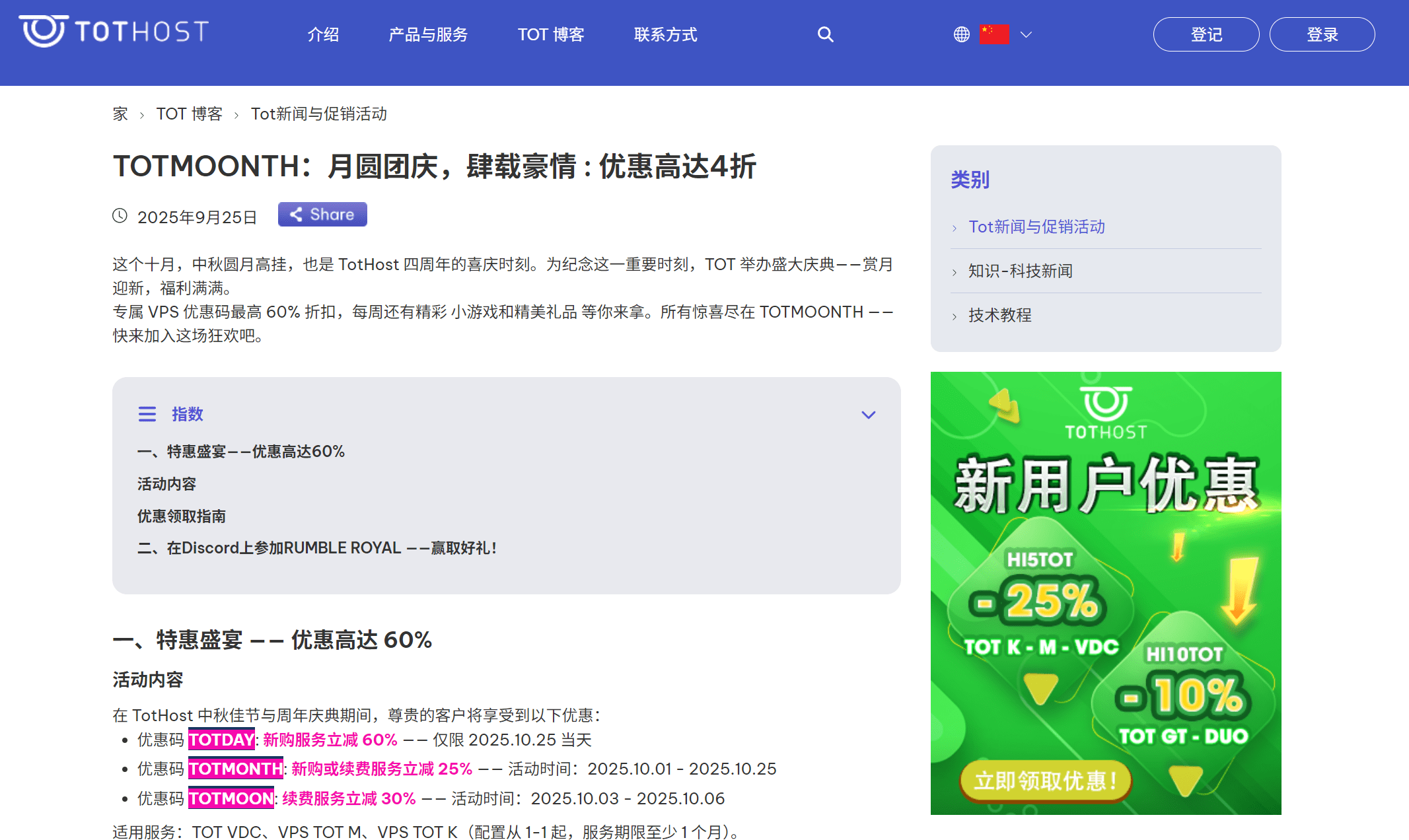The height and width of the screenshot is (840, 1409).
Task: Collapse the 指数 table of contents
Action: [868, 415]
